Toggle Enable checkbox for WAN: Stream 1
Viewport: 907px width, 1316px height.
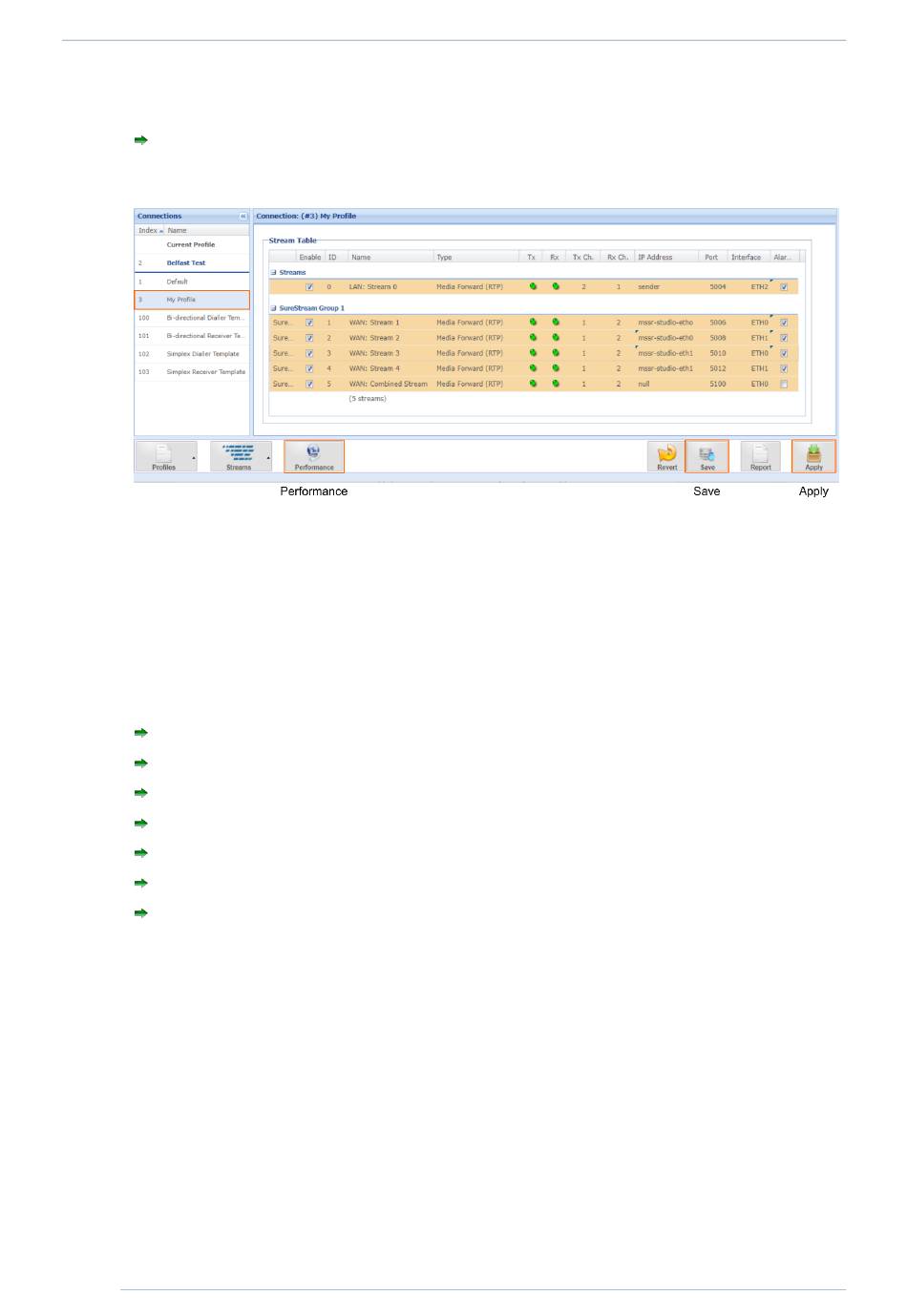[309, 323]
